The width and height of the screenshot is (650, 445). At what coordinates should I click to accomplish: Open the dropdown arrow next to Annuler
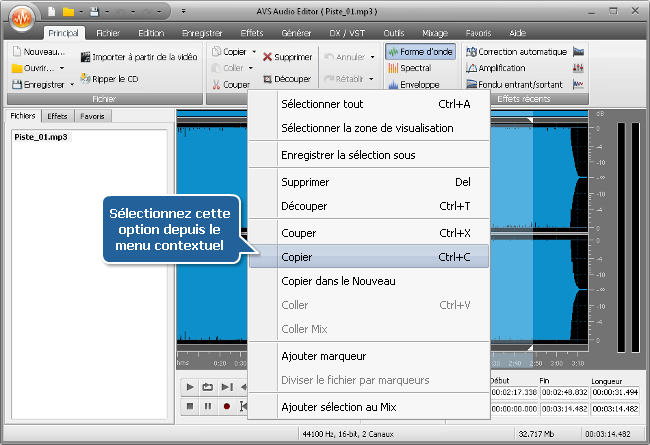tap(372, 57)
